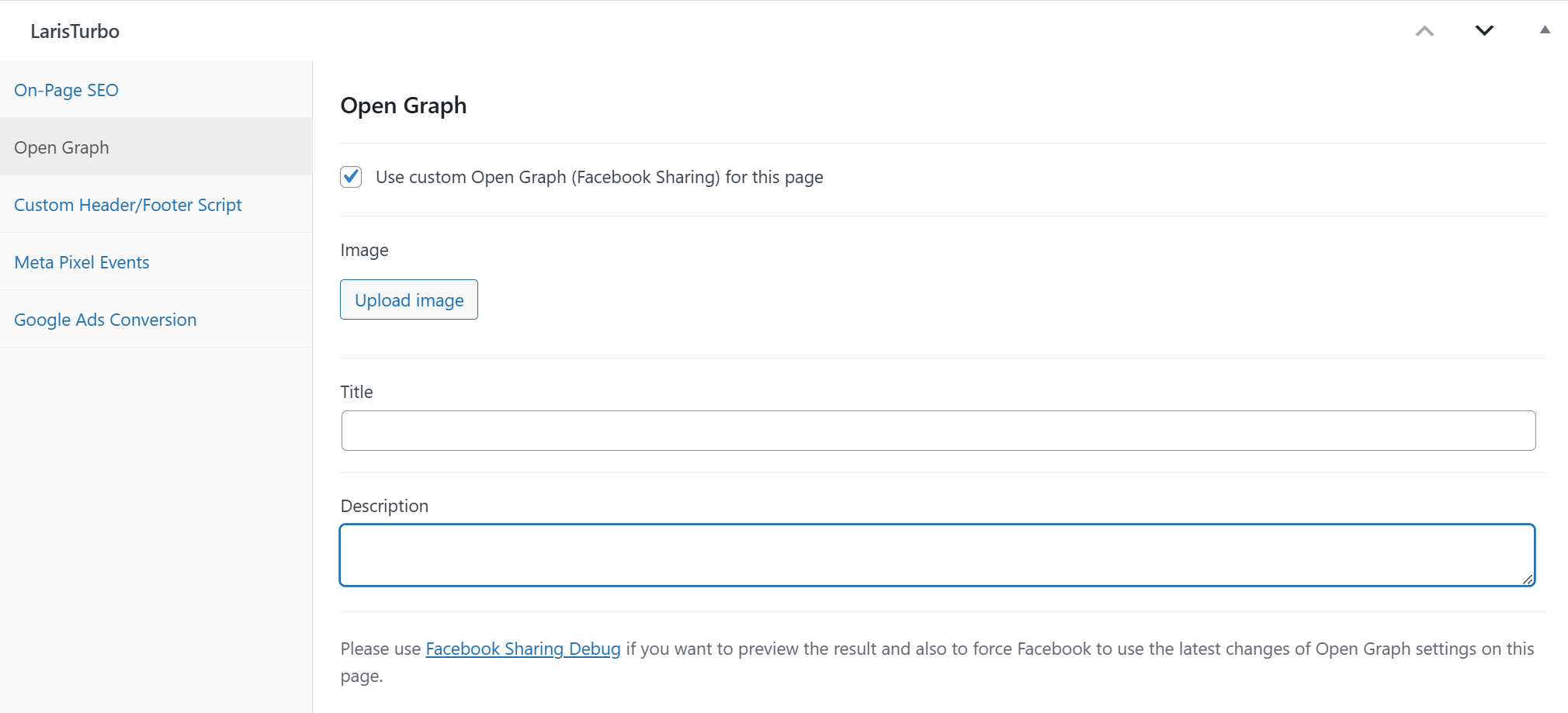Click the Title field label
Screen dimensions: 1568x713
click(356, 392)
